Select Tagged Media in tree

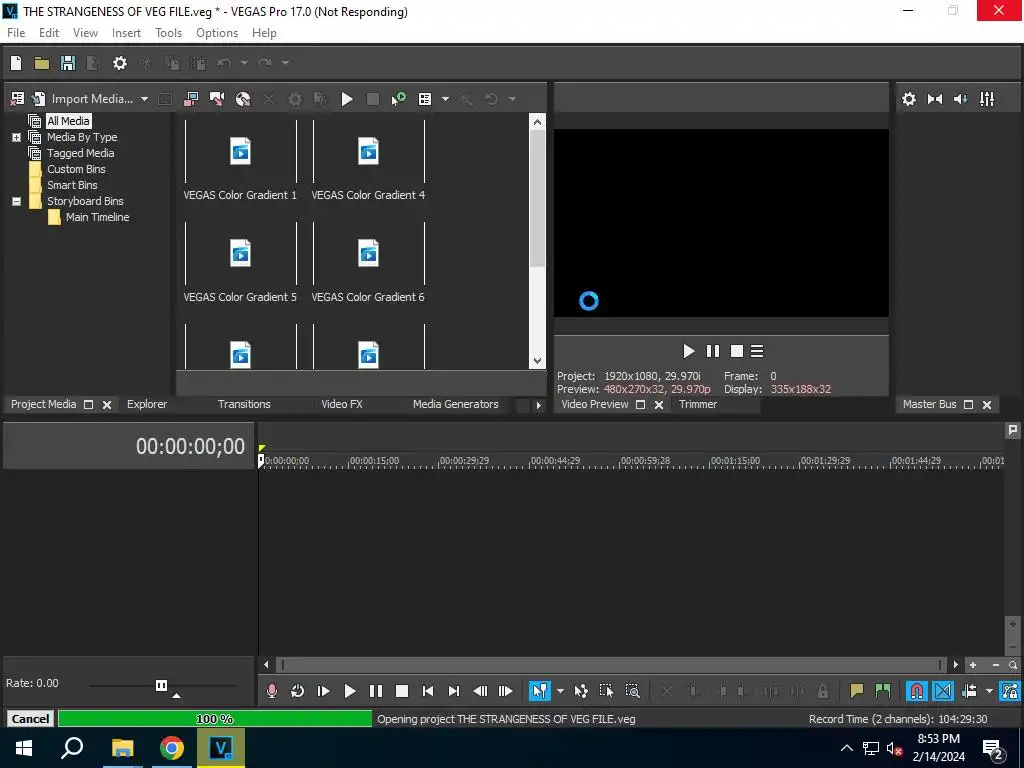tap(80, 153)
